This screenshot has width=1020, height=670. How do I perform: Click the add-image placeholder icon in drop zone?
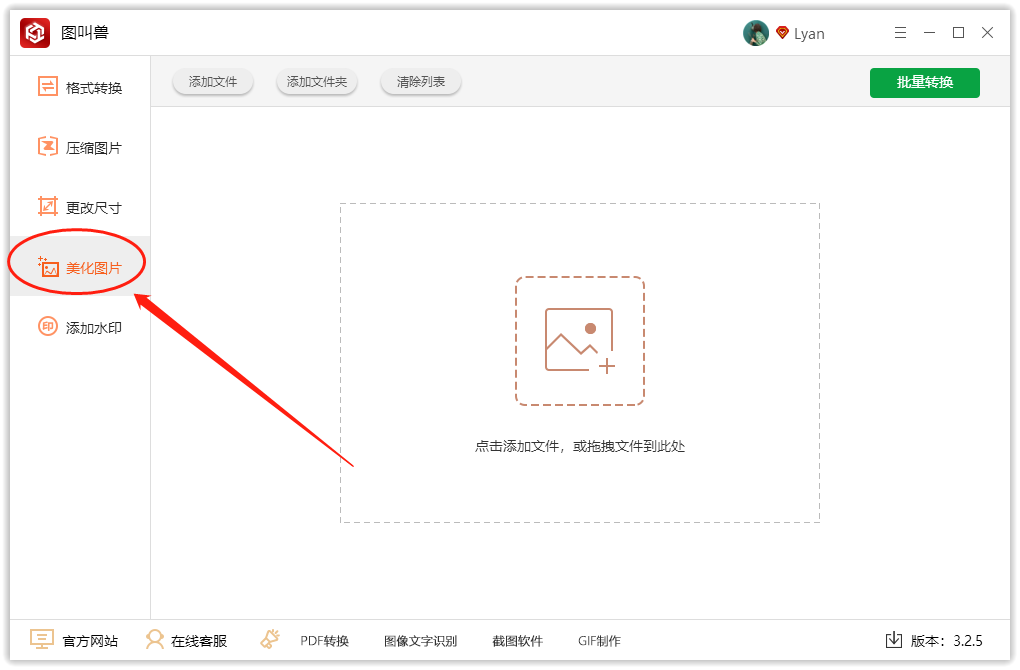[x=580, y=341]
